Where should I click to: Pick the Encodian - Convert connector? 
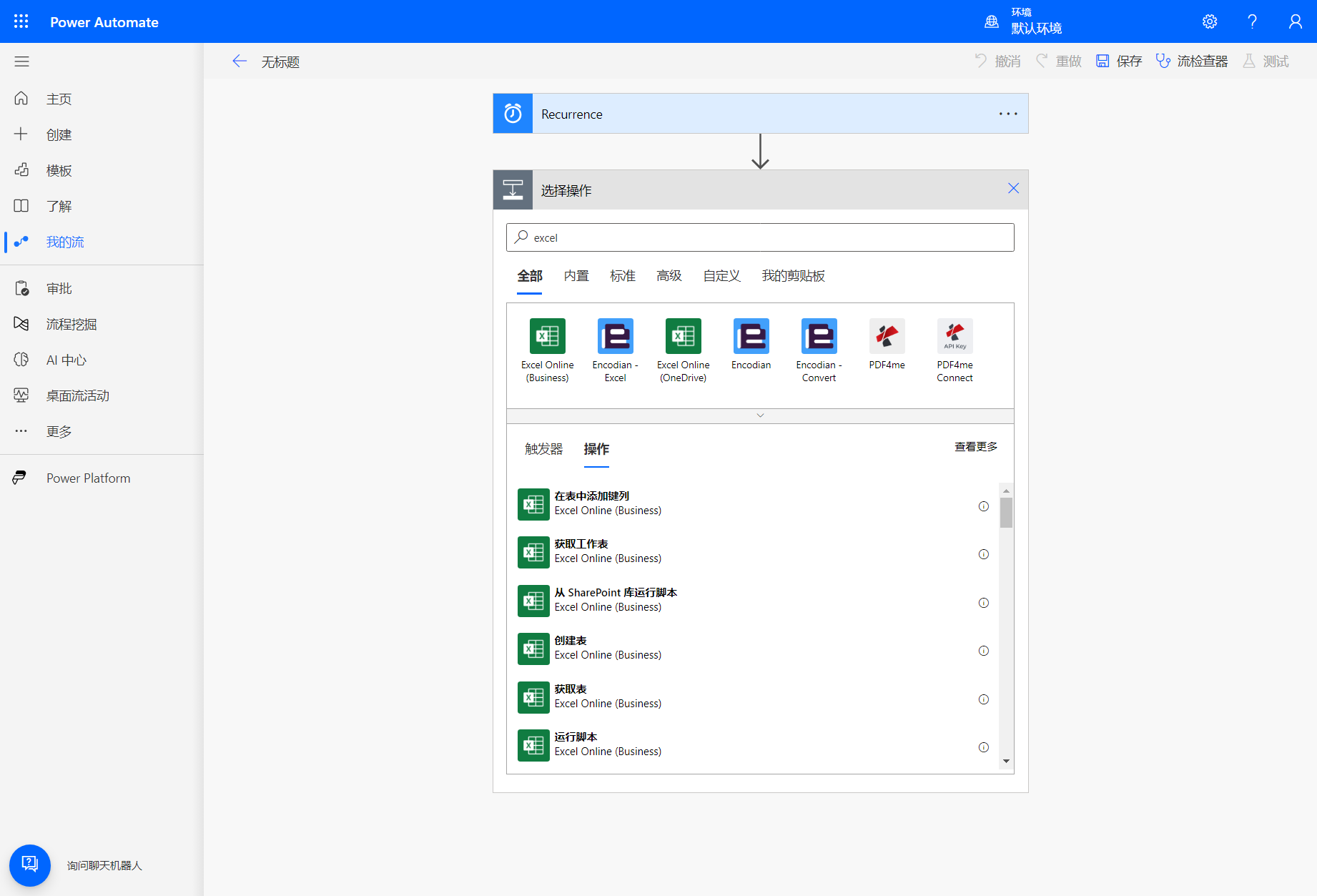click(x=819, y=336)
